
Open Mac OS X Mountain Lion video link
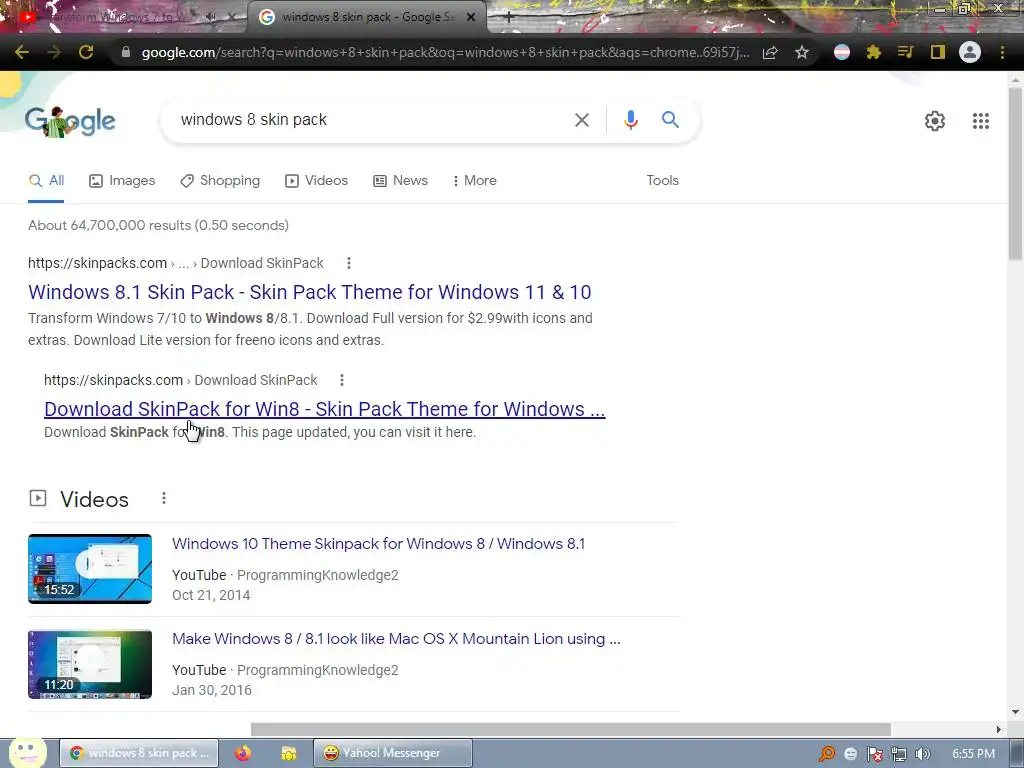click(396, 639)
